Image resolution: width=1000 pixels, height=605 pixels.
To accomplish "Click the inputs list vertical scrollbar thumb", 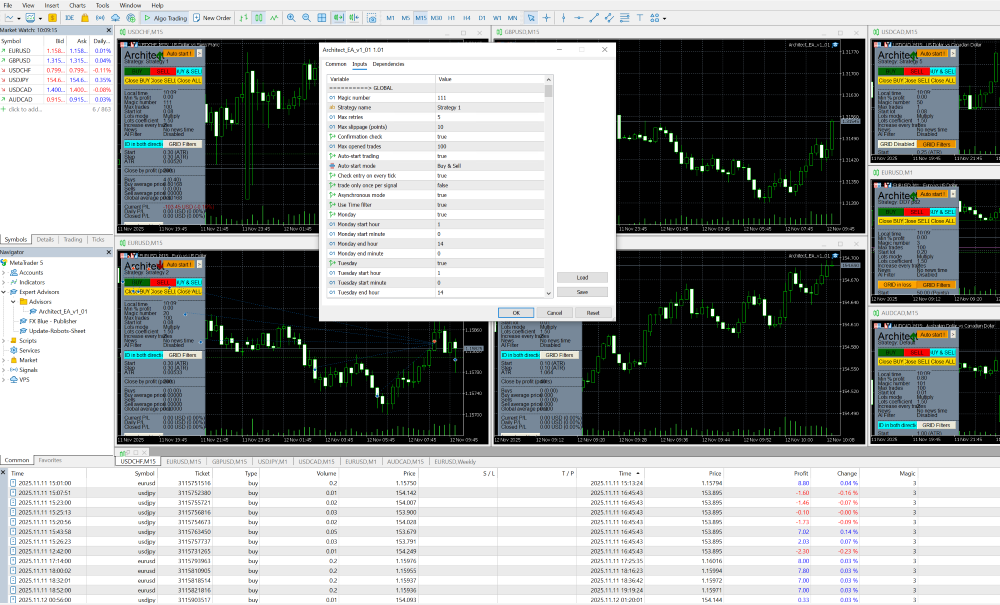I will (x=548, y=91).
